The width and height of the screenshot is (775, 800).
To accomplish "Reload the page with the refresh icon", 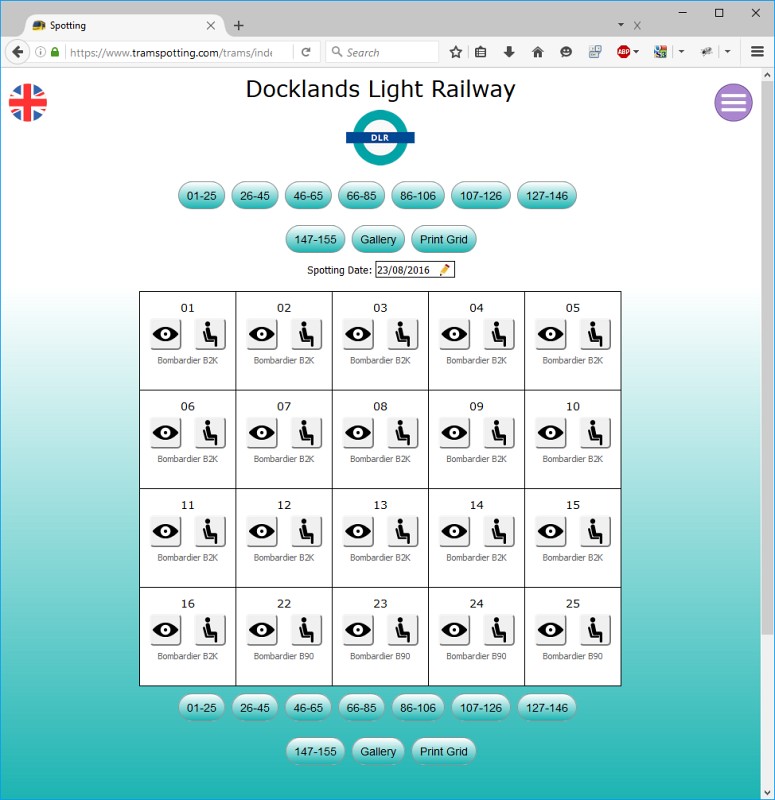I will [306, 52].
